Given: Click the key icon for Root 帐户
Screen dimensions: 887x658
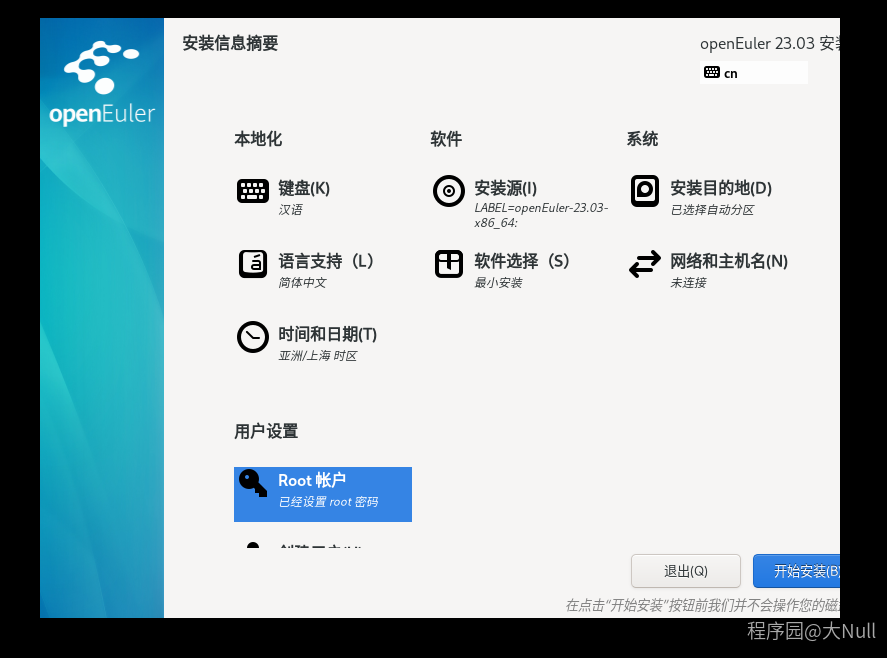Looking at the screenshot, I should pyautogui.click(x=253, y=483).
